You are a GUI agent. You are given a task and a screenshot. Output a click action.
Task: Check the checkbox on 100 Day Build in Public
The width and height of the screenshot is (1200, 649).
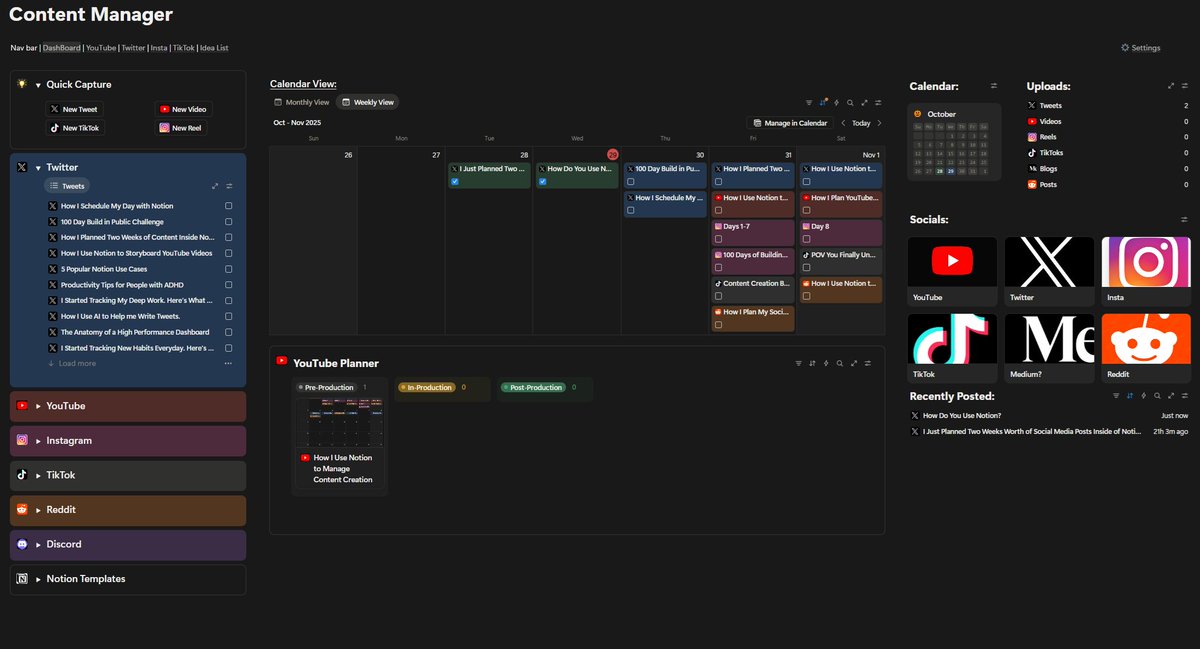(x=228, y=221)
